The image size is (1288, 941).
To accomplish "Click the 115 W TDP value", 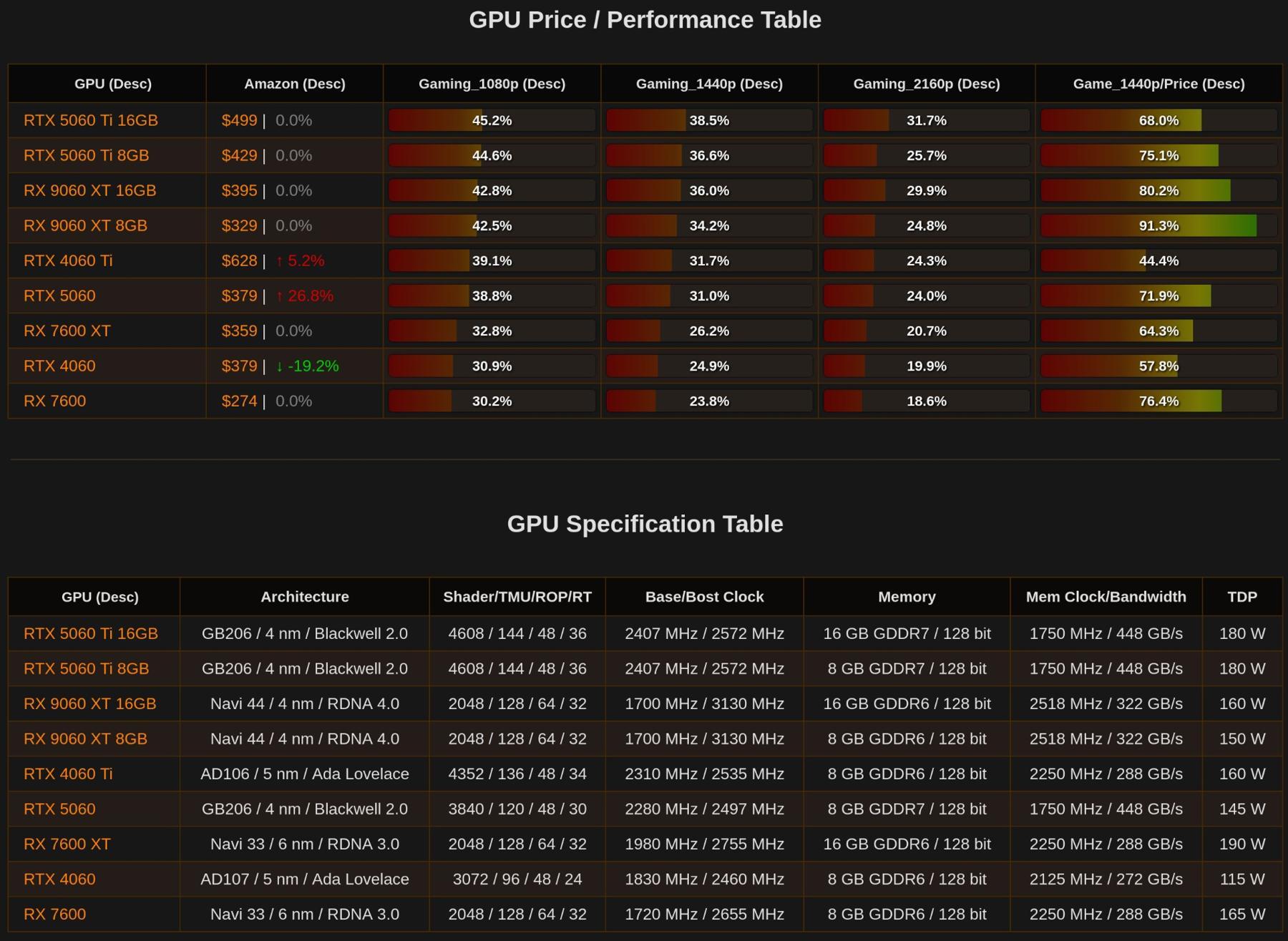I will click(x=1242, y=879).
